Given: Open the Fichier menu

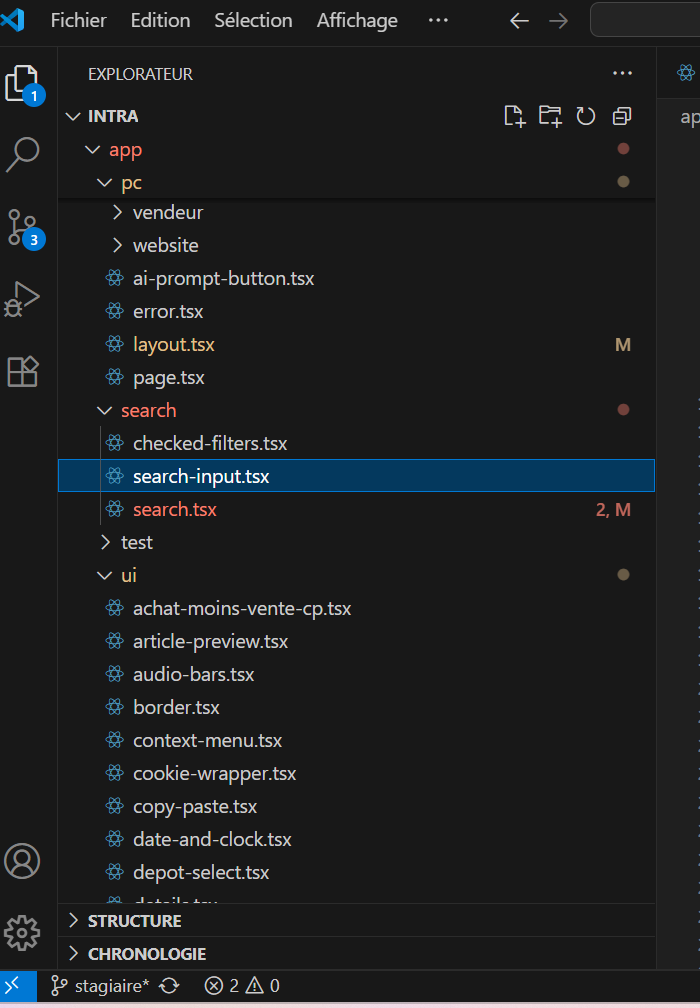Looking at the screenshot, I should point(78,20).
